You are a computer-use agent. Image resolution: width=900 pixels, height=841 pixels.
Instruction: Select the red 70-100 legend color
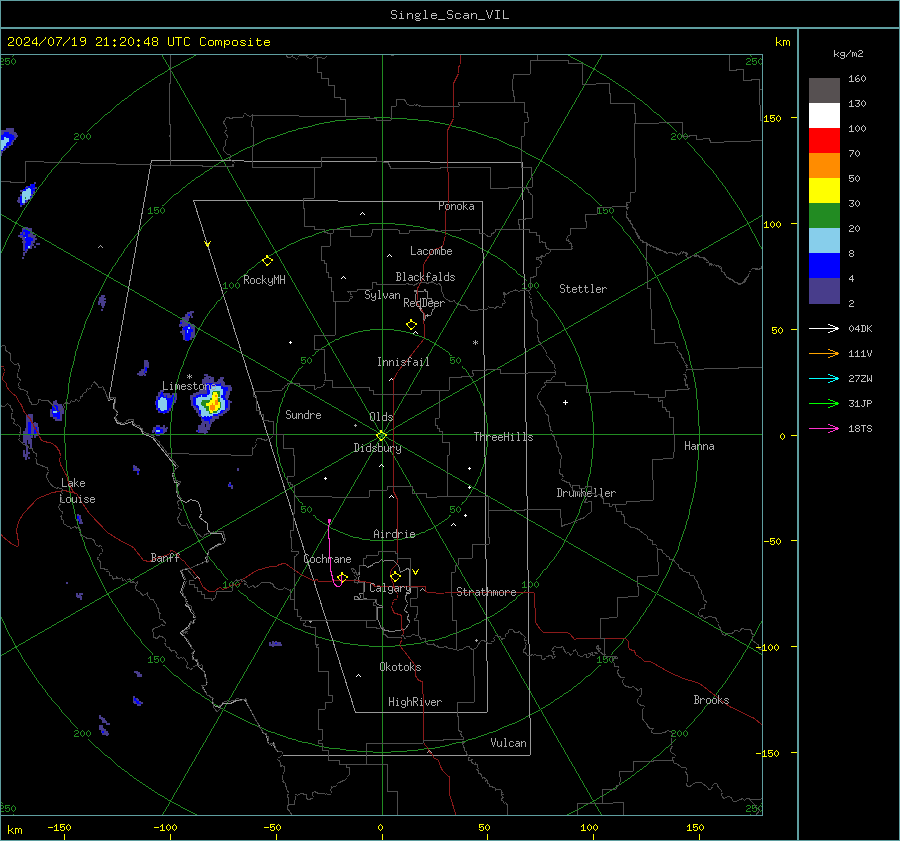coord(824,141)
